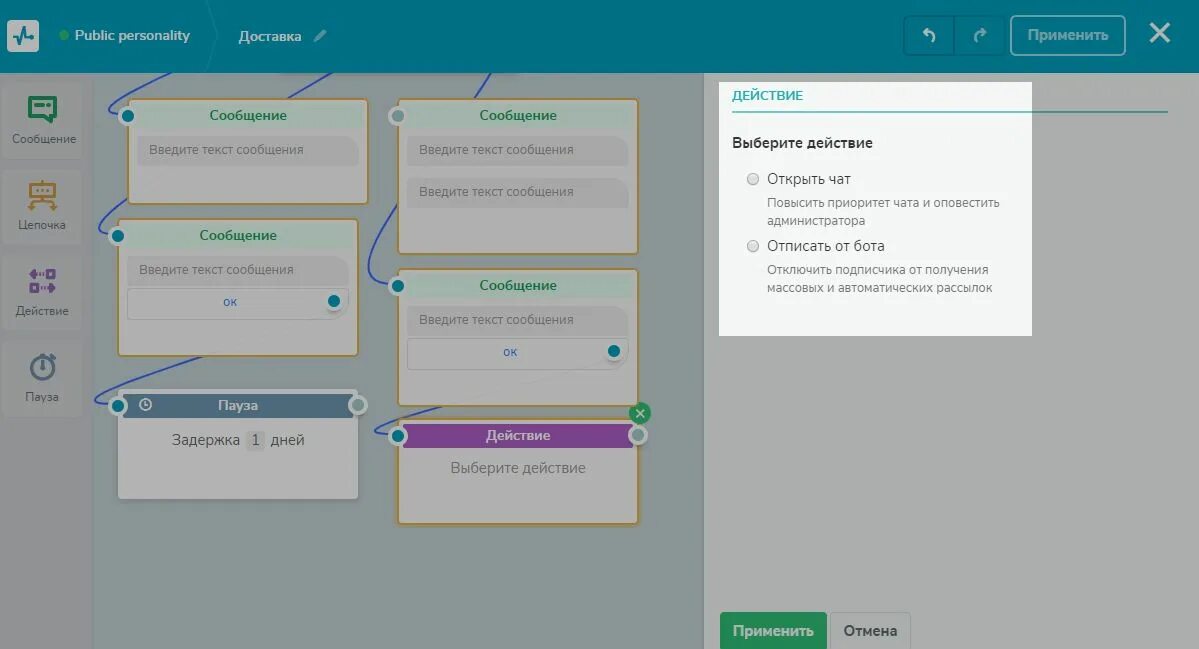Close the editor with the X icon

[1159, 33]
